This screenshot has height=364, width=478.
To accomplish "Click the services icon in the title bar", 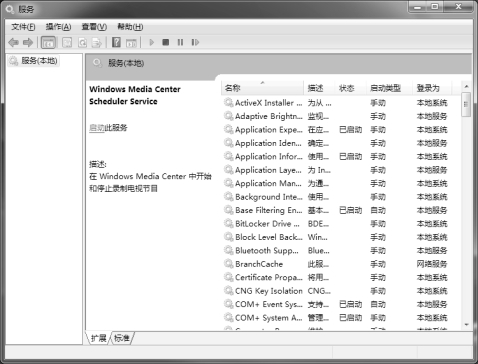I will [x=10, y=9].
